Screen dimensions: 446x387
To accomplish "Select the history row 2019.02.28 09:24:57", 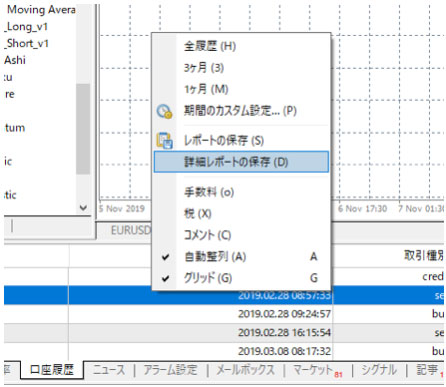I will coord(224,314).
